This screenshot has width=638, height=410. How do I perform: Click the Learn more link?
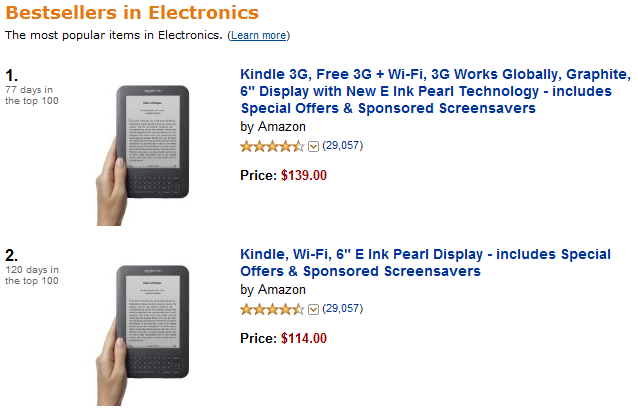point(259,36)
